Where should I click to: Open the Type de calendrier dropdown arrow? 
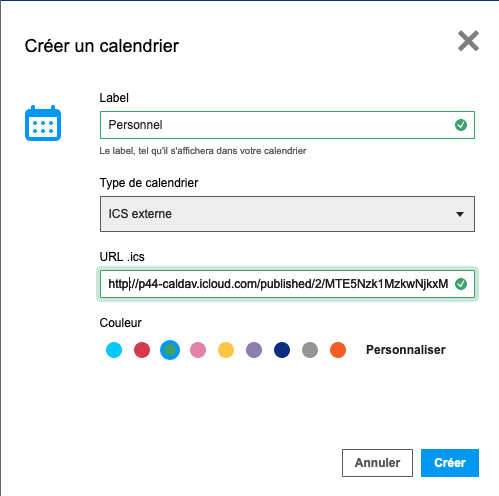click(x=460, y=214)
